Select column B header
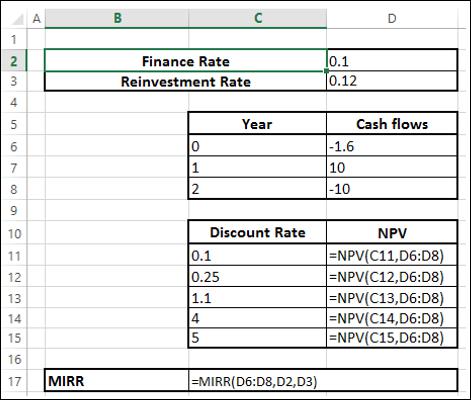Image resolution: width=471 pixels, height=400 pixels. pos(117,18)
